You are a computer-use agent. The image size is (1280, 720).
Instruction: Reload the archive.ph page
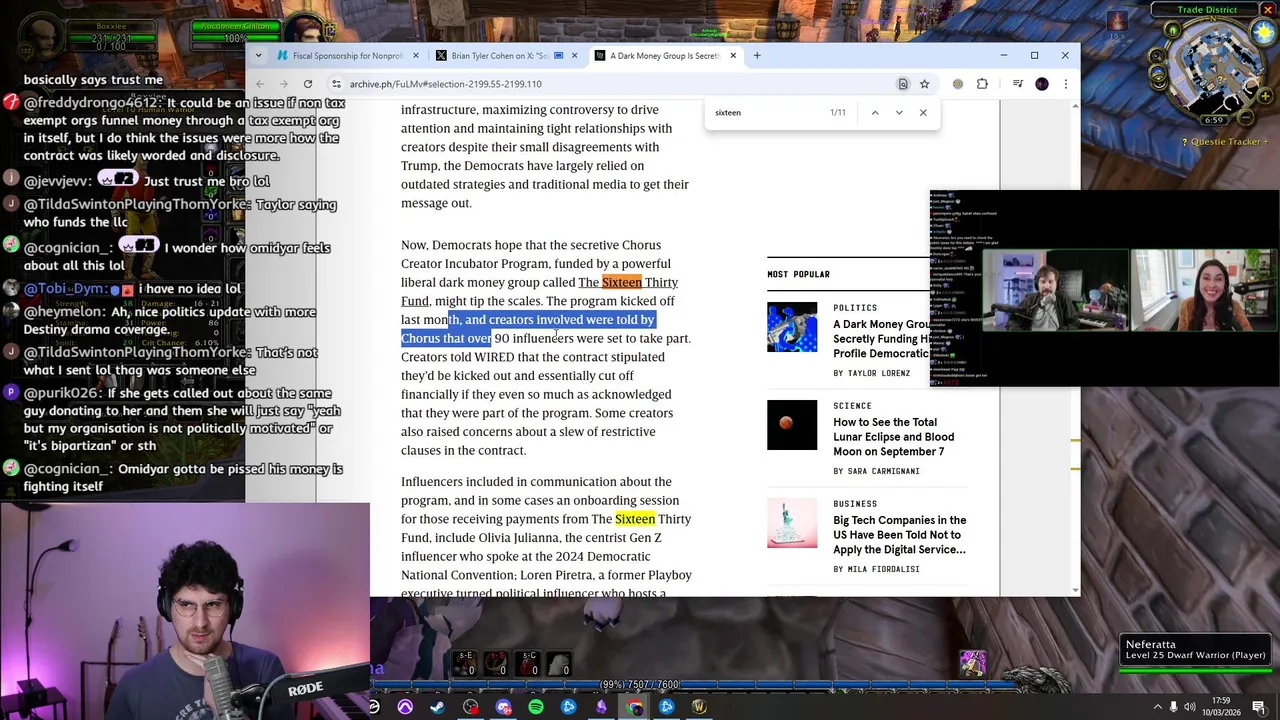click(x=308, y=84)
